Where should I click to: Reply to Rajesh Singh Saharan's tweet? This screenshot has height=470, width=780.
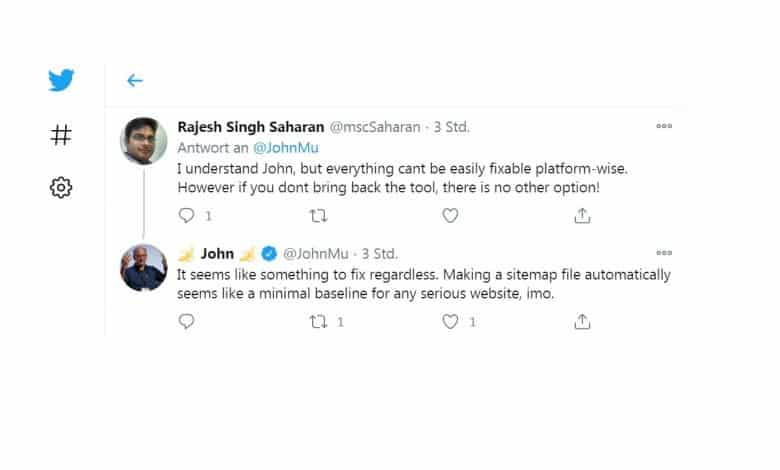pos(187,215)
